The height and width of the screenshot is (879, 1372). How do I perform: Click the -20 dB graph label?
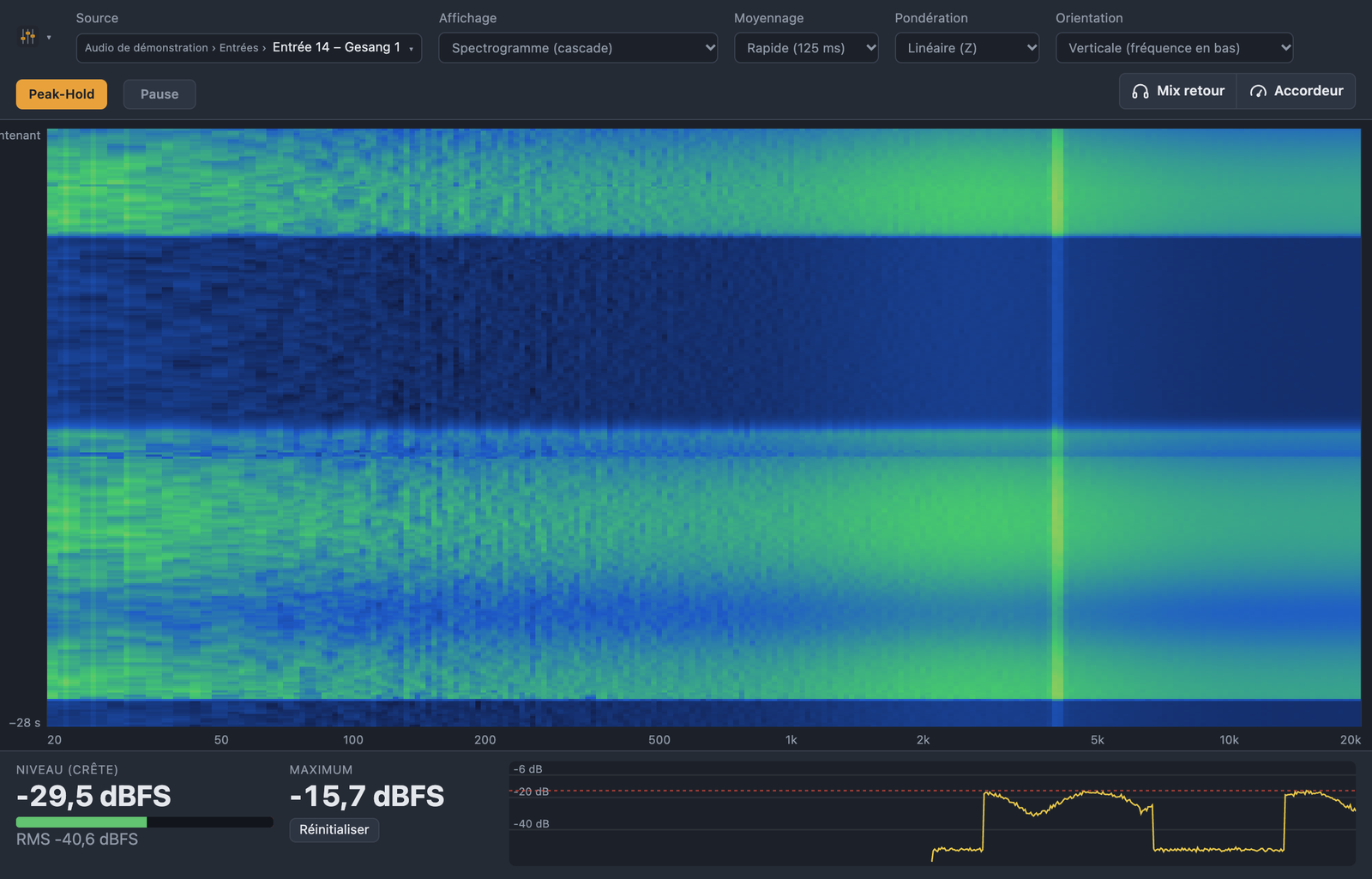tap(531, 792)
